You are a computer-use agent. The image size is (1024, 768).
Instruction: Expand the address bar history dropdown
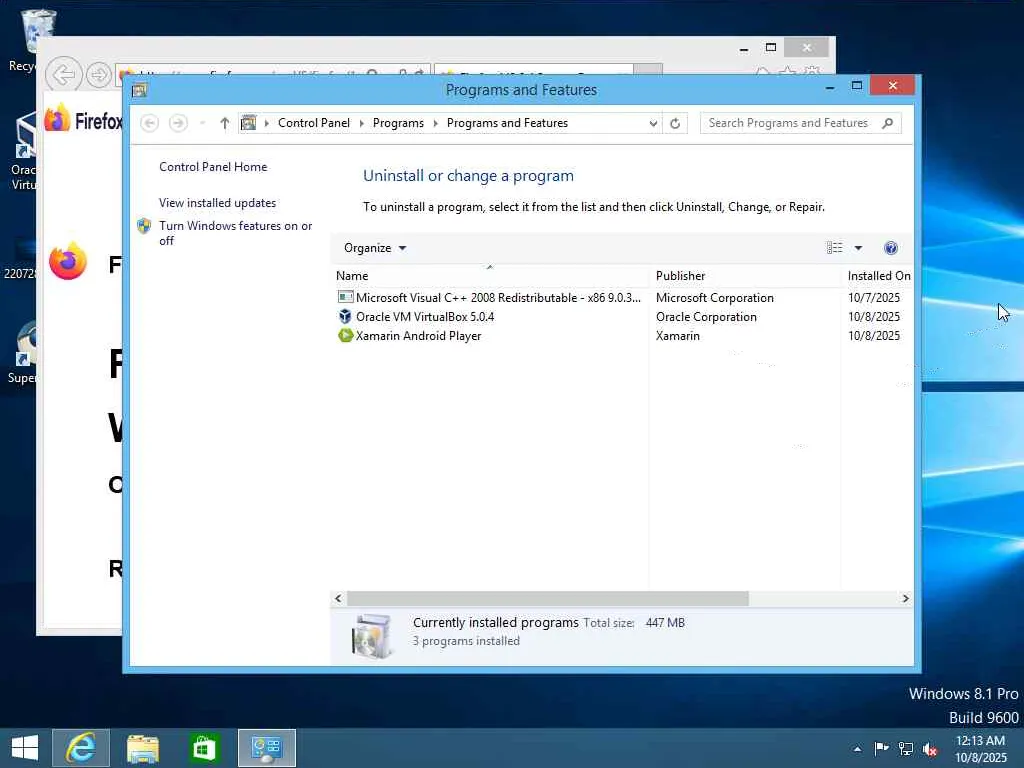coord(653,123)
